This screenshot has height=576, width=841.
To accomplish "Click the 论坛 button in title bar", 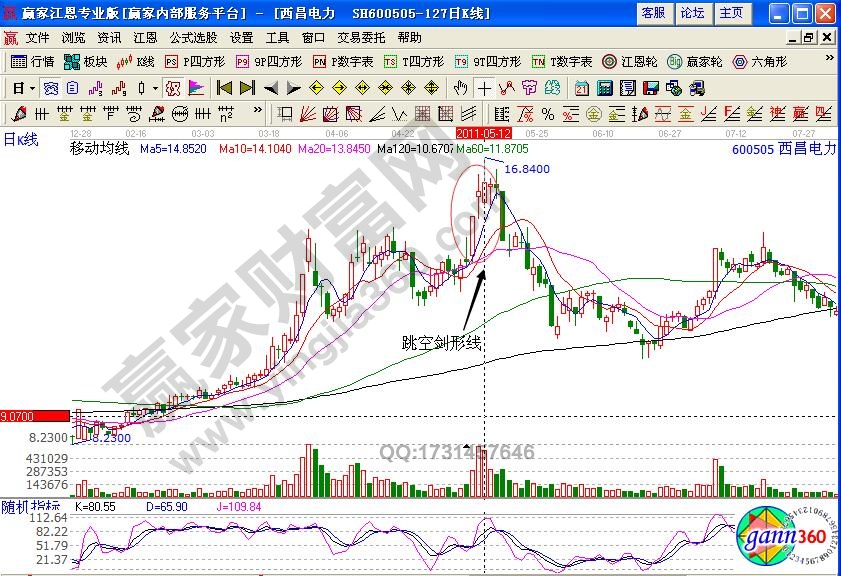I will click(692, 13).
